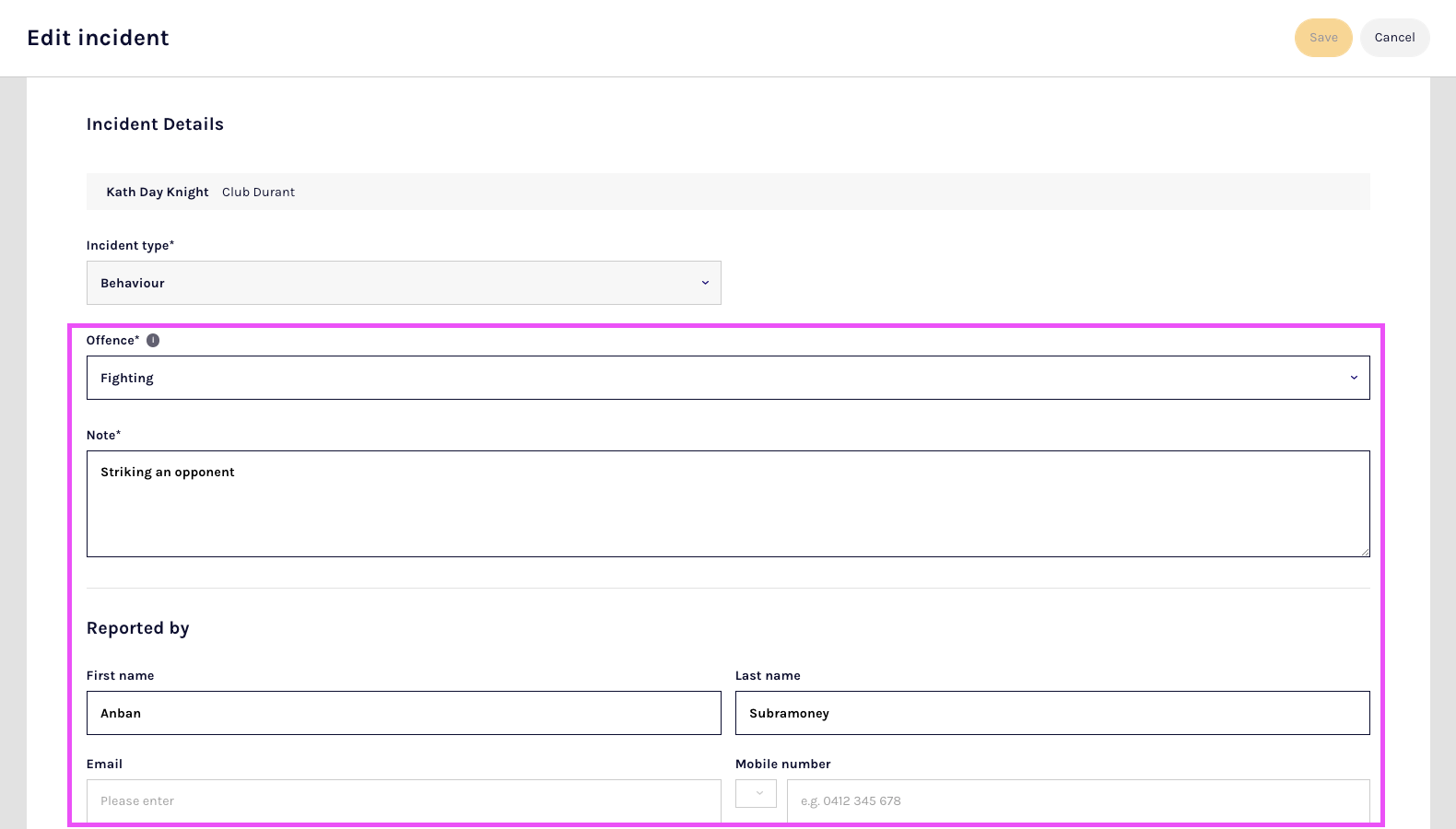The height and width of the screenshot is (829, 1456).
Task: Select the Last name field with Subramoney
Action: point(1052,713)
